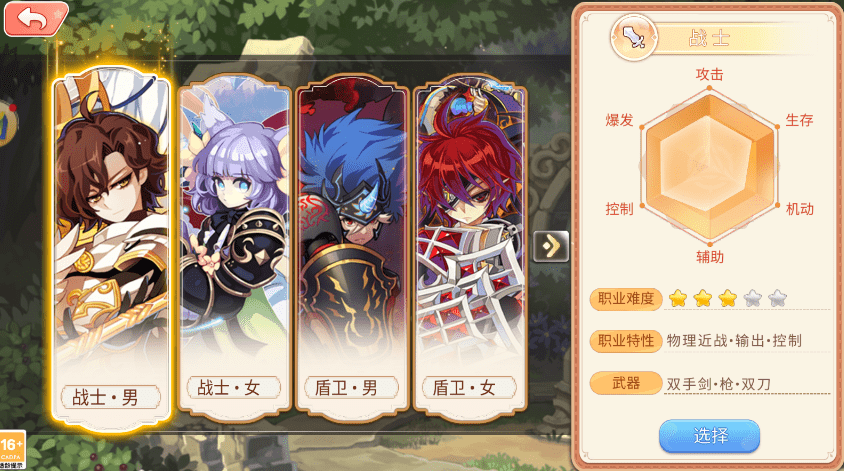This screenshot has width=844, height=471.
Task: Click the 战士·男 name plate
Action: pyautogui.click(x=111, y=398)
